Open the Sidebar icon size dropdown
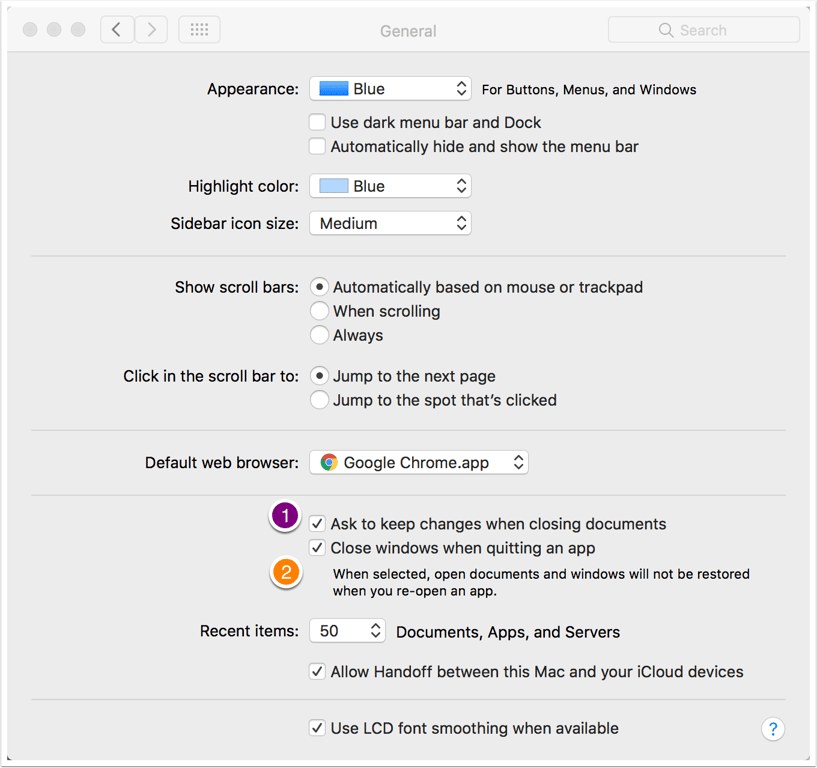Screen dimensions: 817x768 (x=390, y=224)
